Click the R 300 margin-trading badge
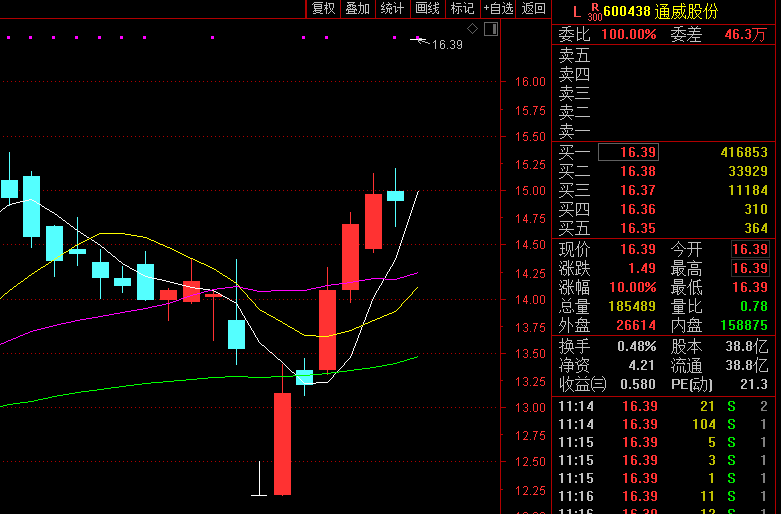Image resolution: width=781 pixels, height=514 pixels. coord(595,12)
